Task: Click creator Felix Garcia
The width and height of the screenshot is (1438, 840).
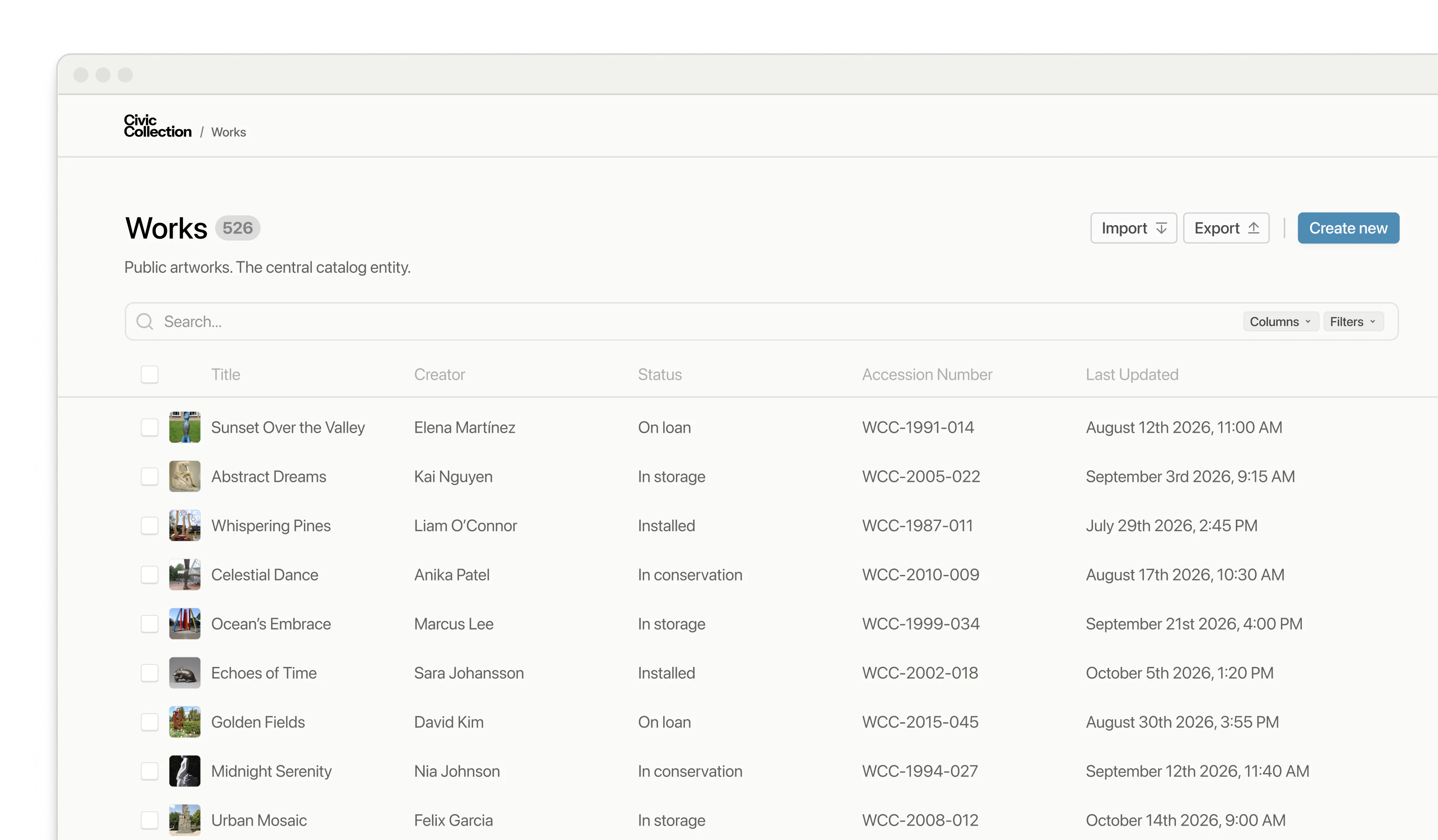Action: 453,820
